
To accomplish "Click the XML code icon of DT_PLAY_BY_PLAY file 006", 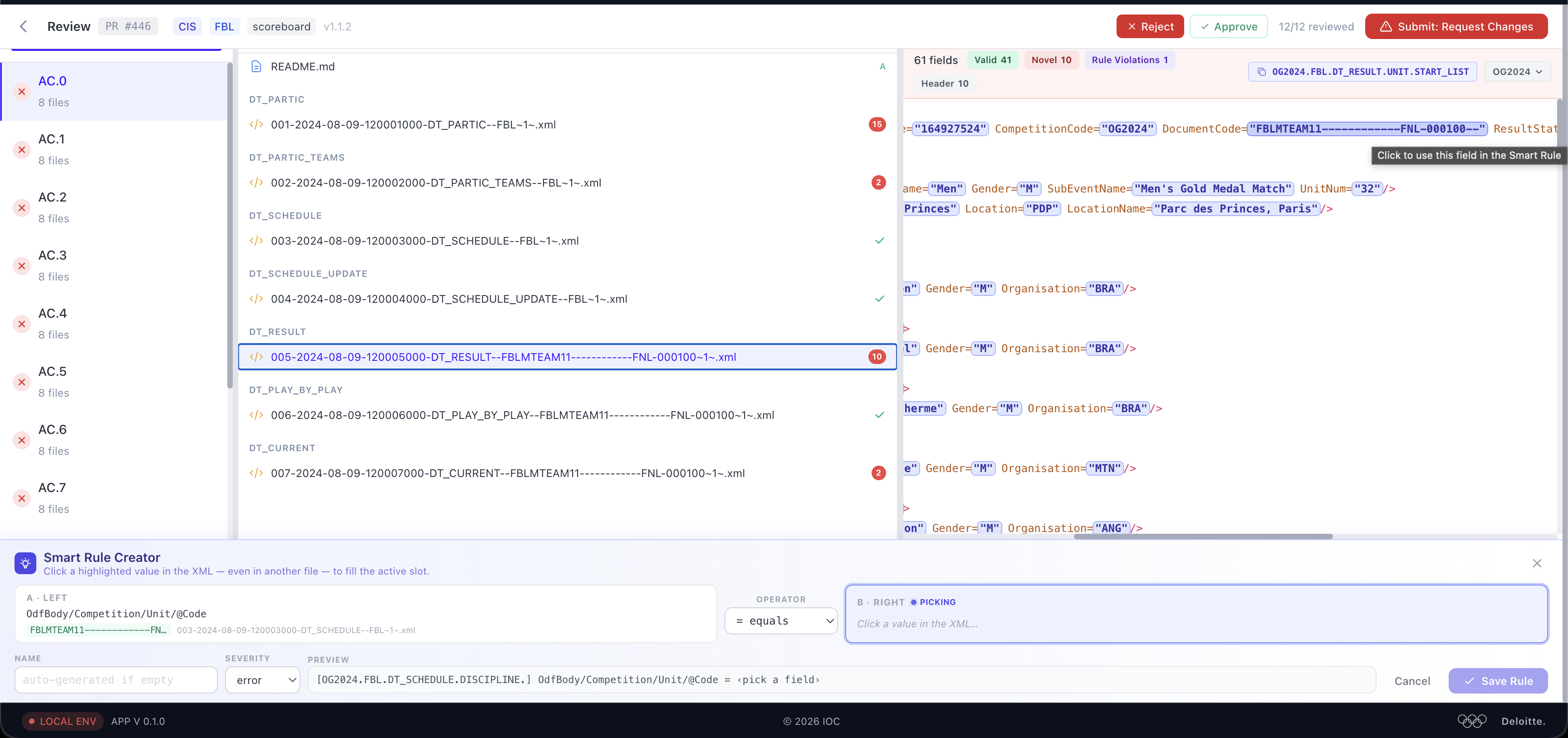I will click(256, 415).
